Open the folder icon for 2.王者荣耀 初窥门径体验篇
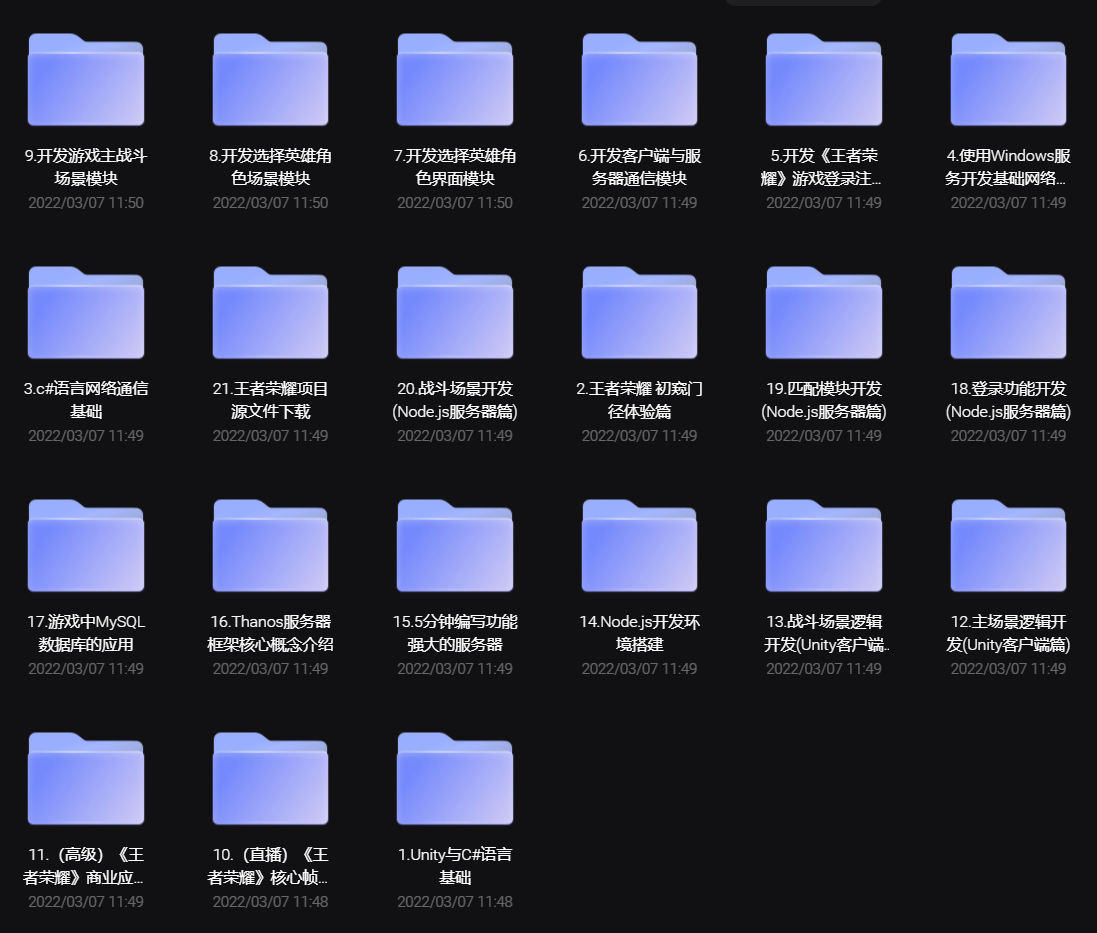The image size is (1097, 933). pyautogui.click(x=639, y=313)
